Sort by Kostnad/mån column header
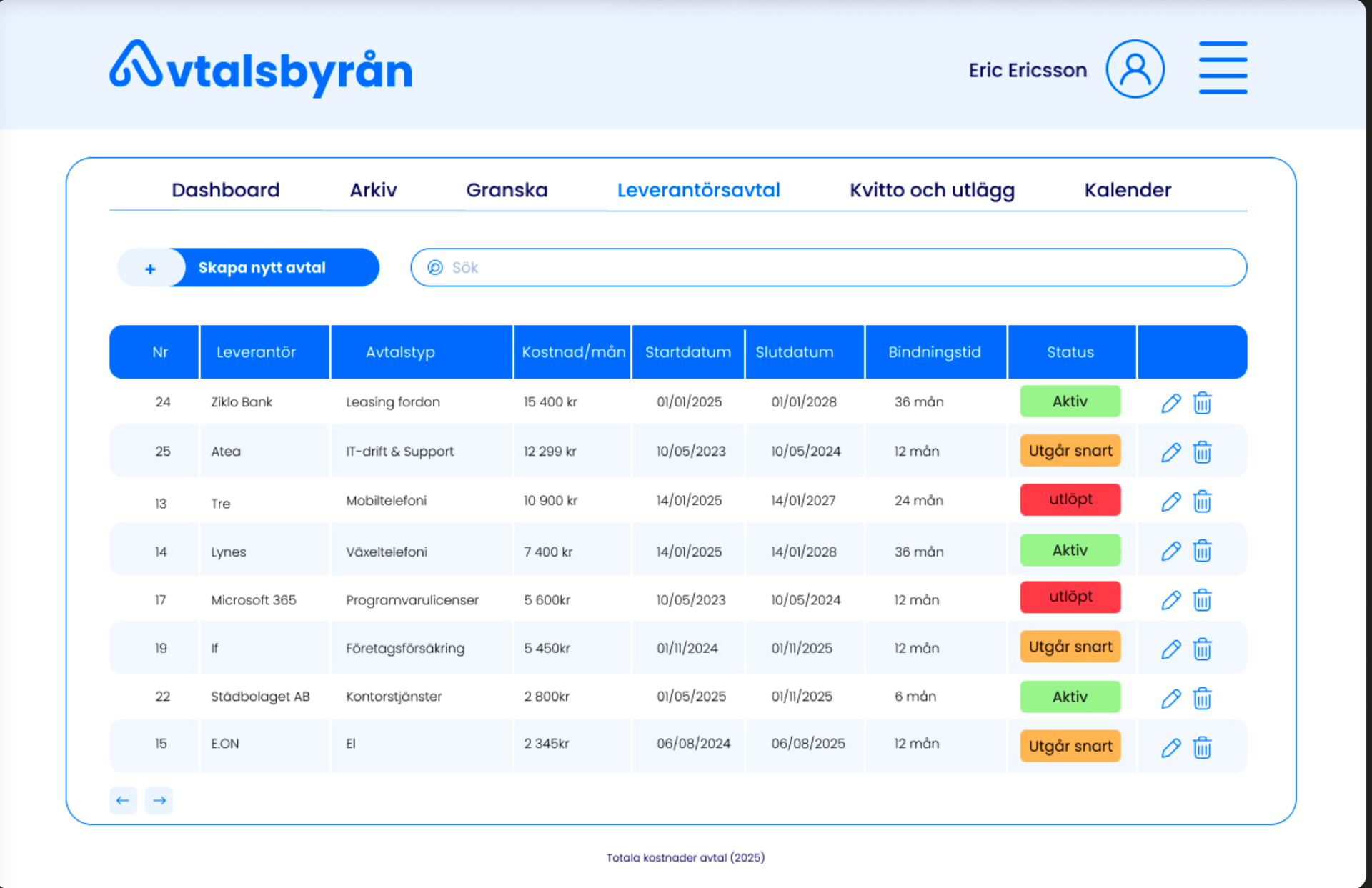Image resolution: width=1372 pixels, height=888 pixels. [573, 352]
